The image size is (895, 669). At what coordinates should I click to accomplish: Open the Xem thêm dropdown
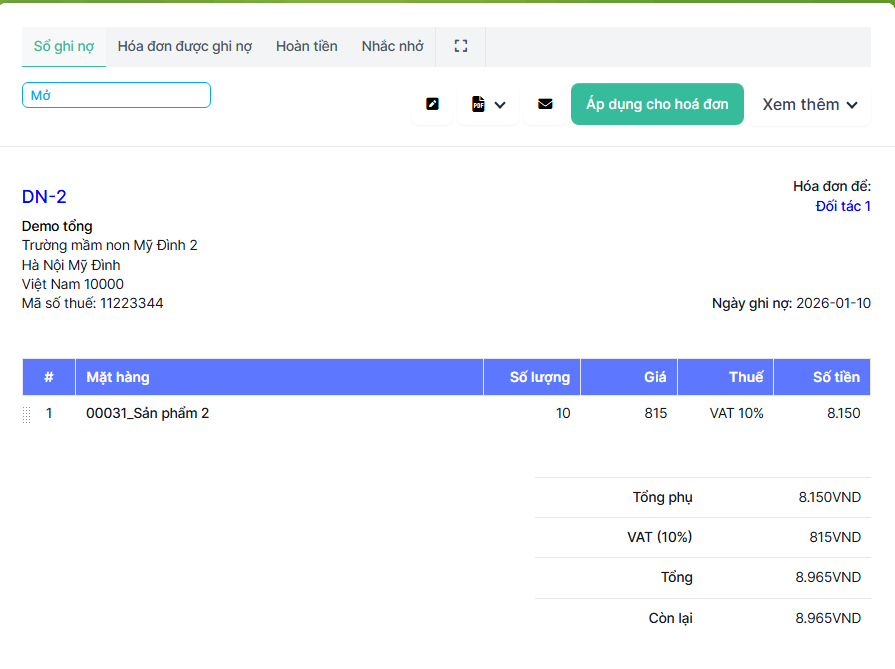pos(810,104)
